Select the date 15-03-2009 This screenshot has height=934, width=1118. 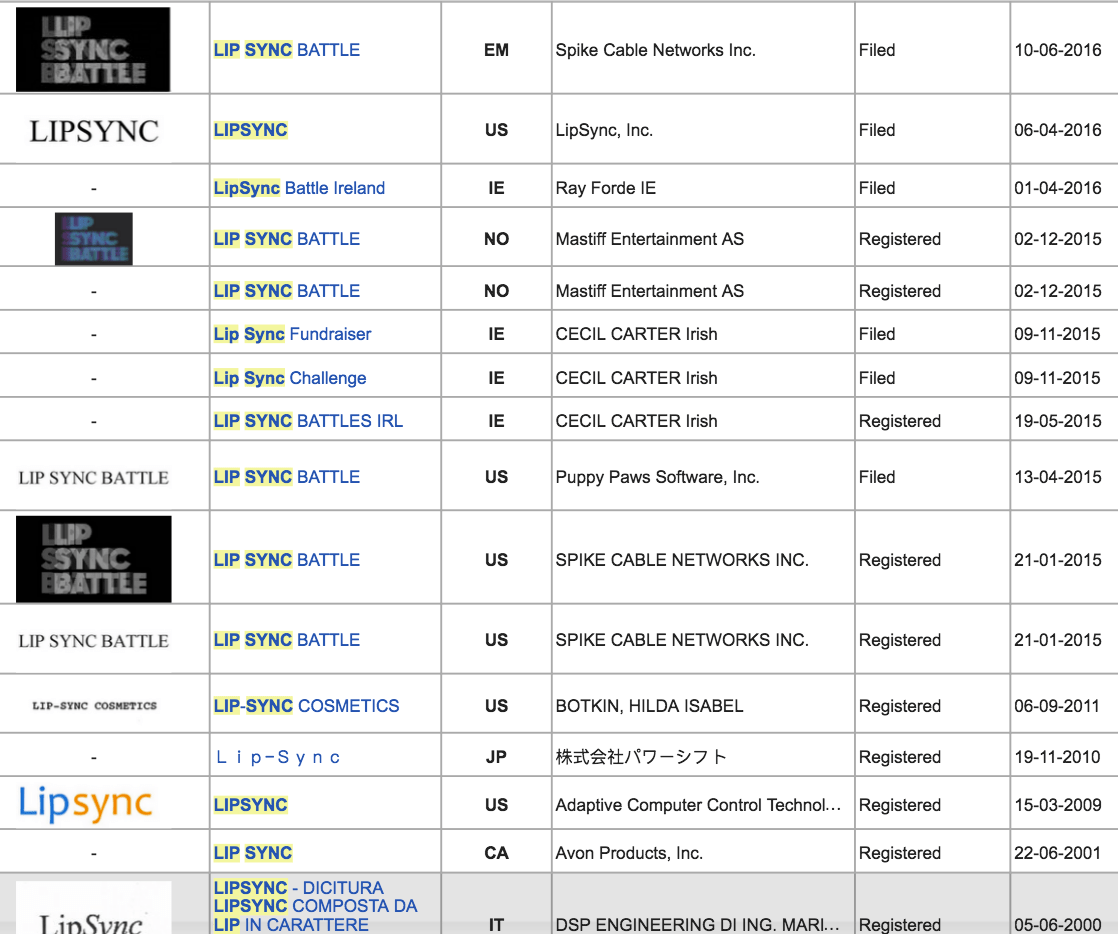tap(1057, 805)
